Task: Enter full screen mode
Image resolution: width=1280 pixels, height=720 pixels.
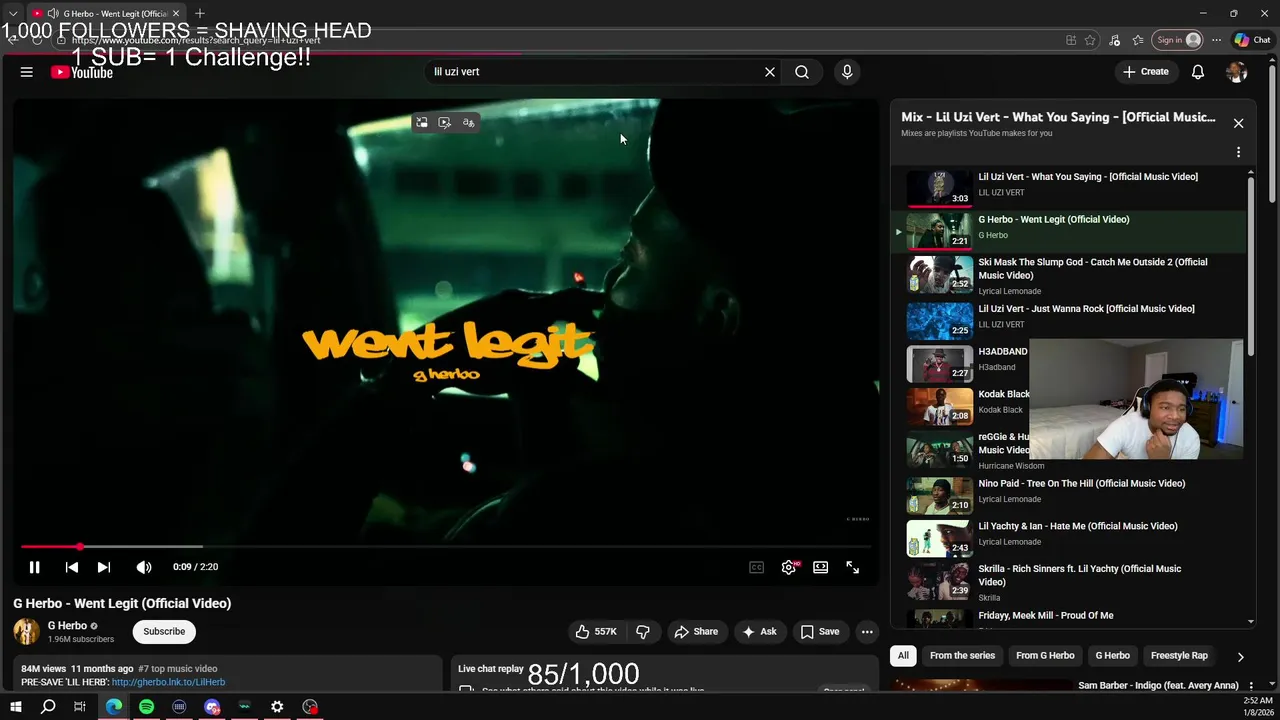Action: [x=853, y=567]
